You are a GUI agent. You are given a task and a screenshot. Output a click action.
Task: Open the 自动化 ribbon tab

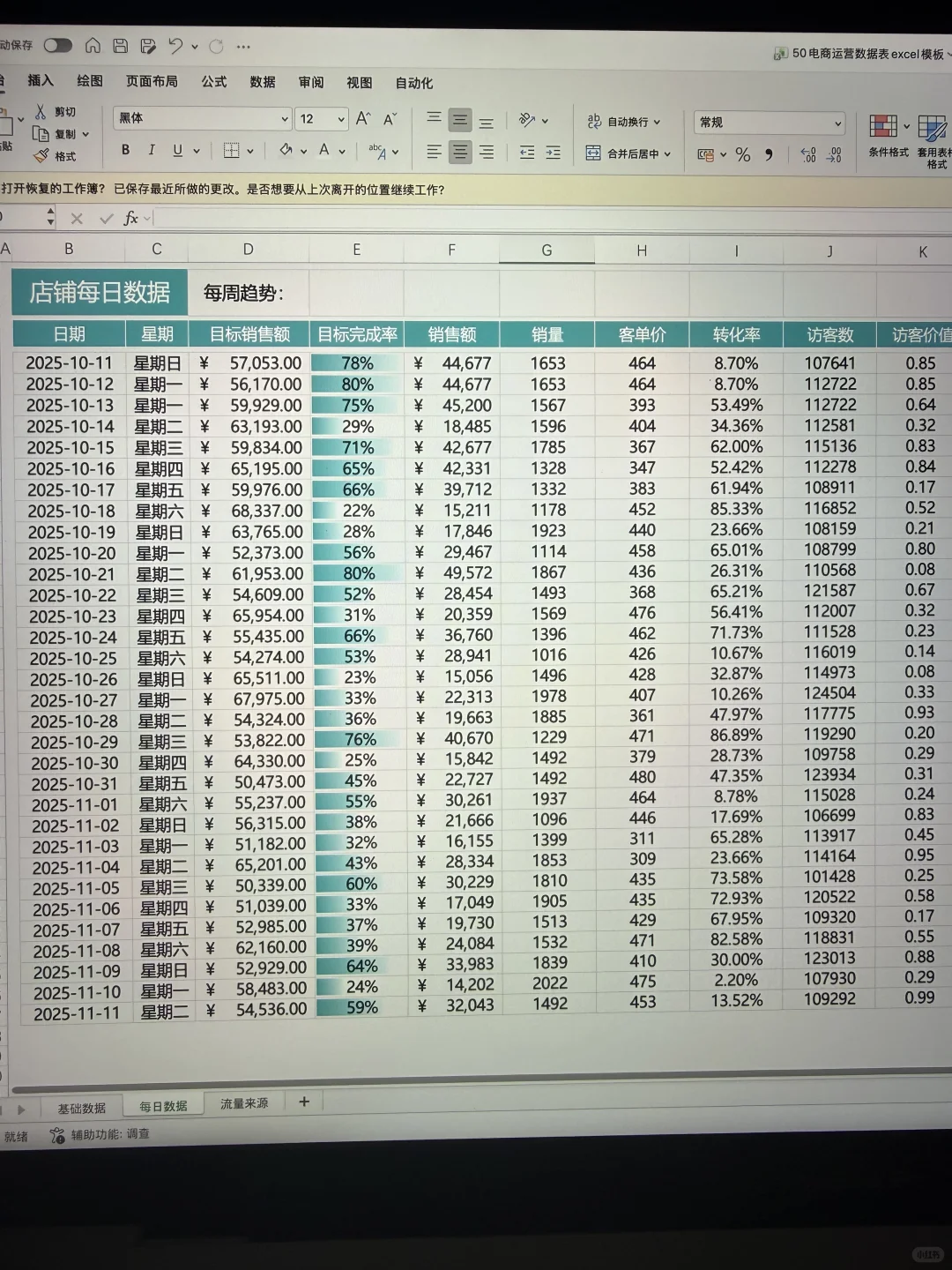click(414, 83)
